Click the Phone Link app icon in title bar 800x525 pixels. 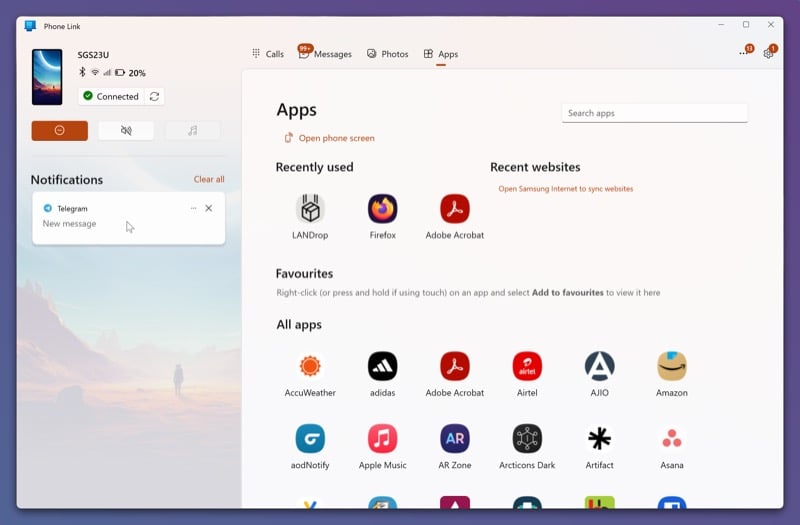30,26
